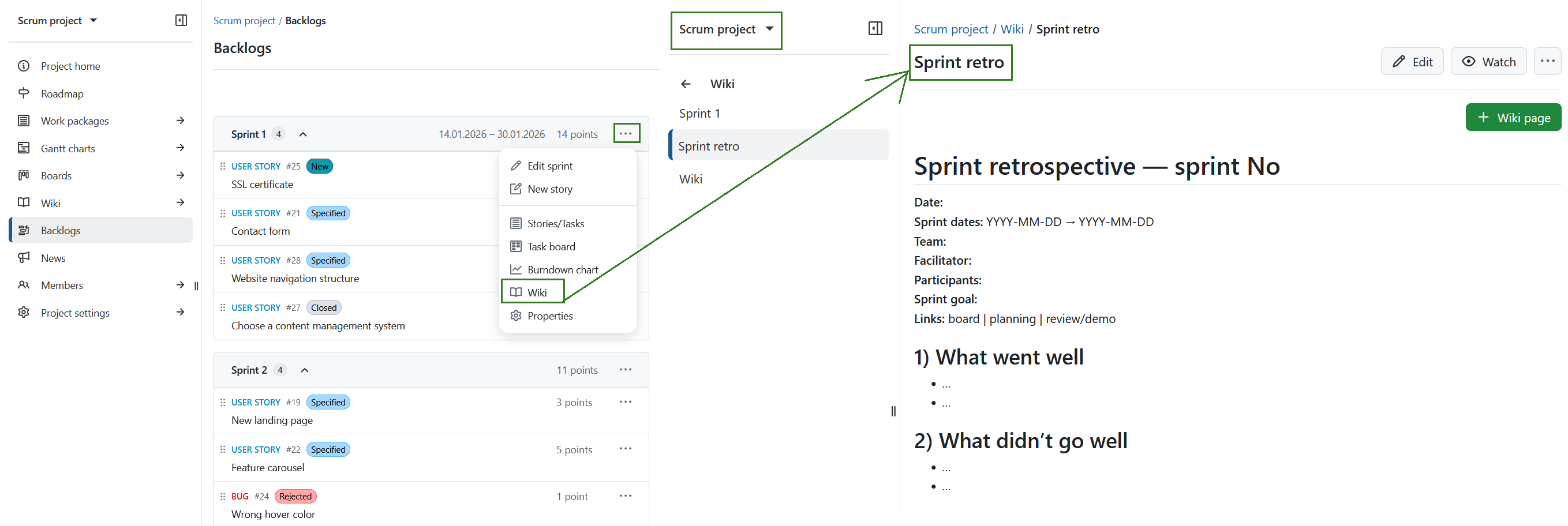
Task: Collapse the Sprint 2 backlog
Action: tap(304, 369)
